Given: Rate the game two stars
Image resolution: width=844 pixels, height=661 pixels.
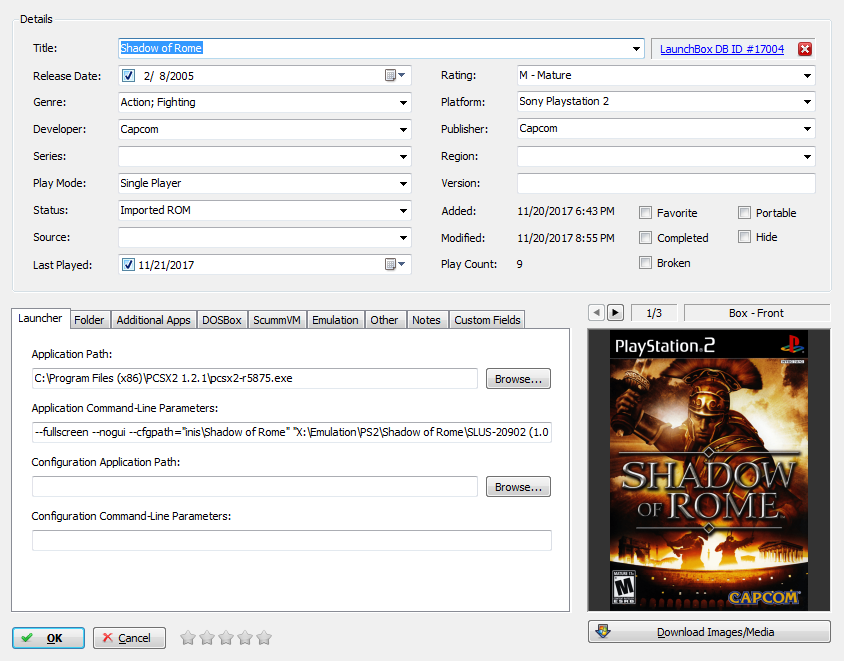Looking at the screenshot, I should [x=207, y=638].
